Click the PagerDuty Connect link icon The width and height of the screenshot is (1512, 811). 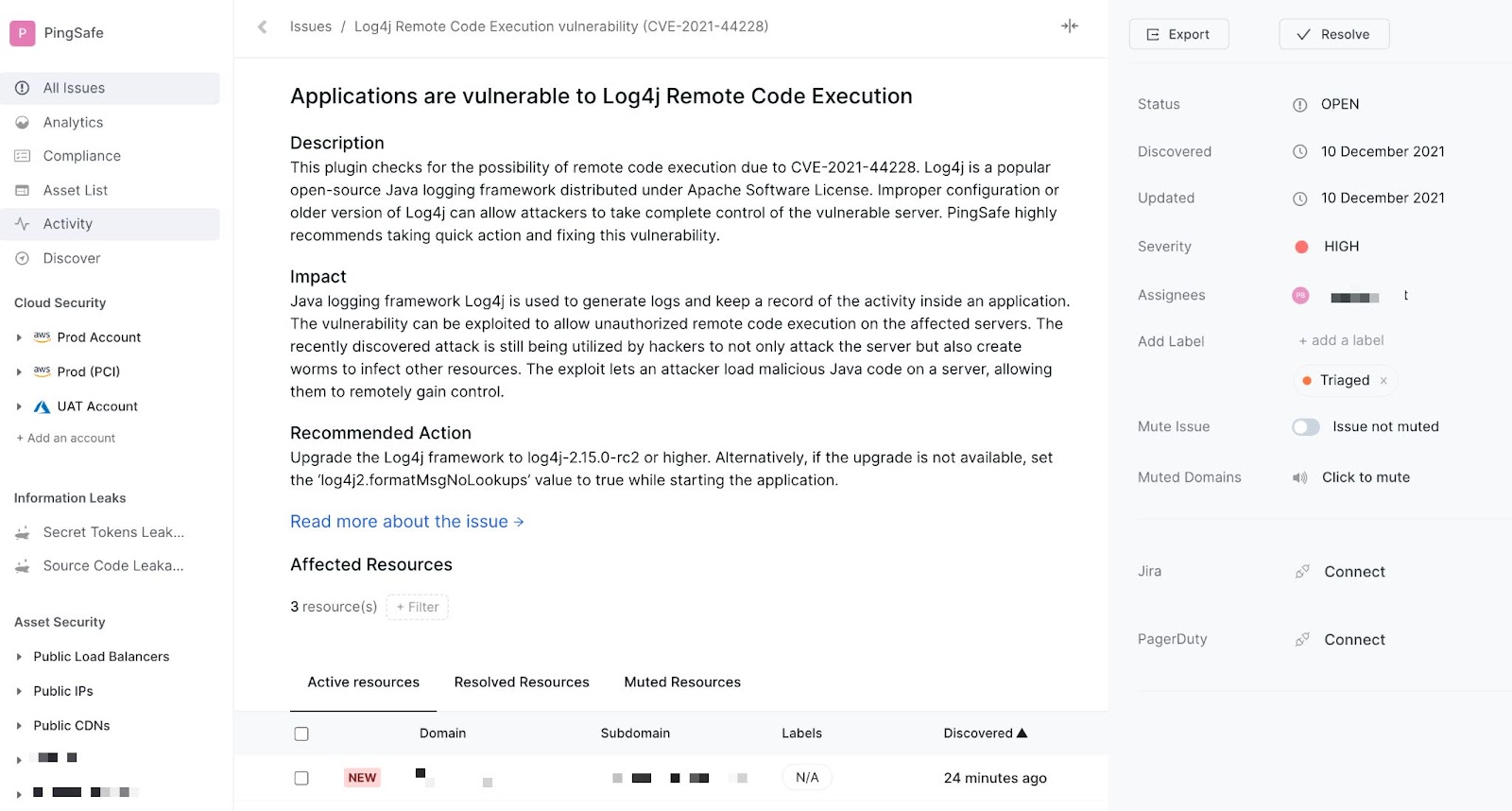1302,640
